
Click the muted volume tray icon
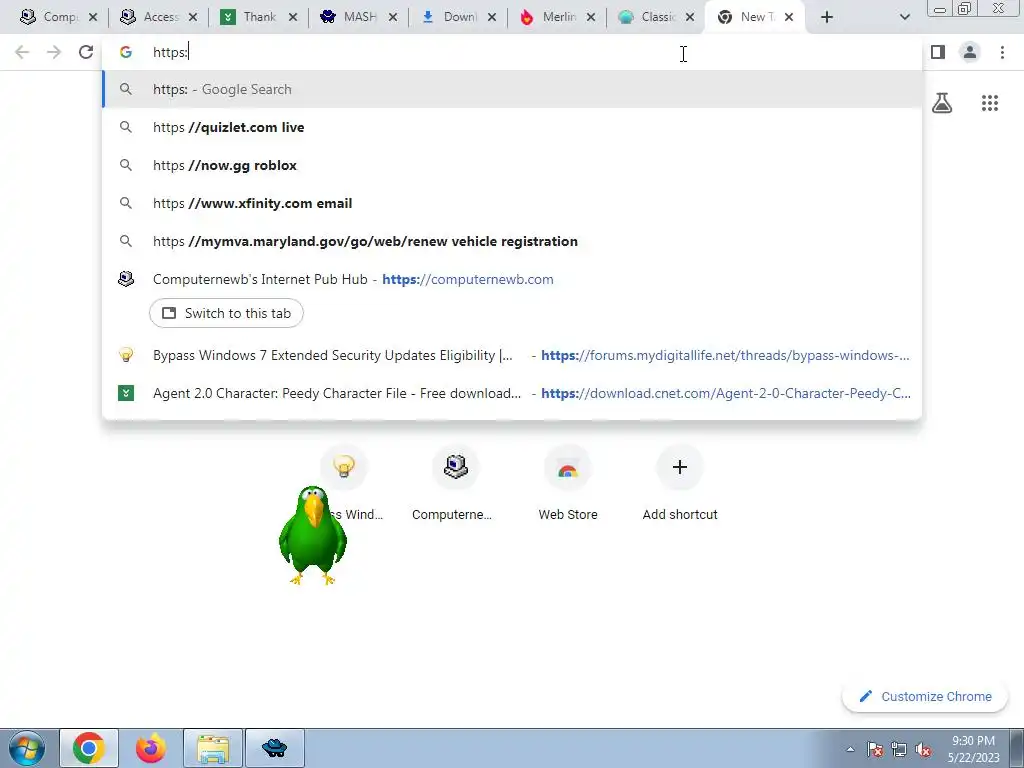pos(923,750)
